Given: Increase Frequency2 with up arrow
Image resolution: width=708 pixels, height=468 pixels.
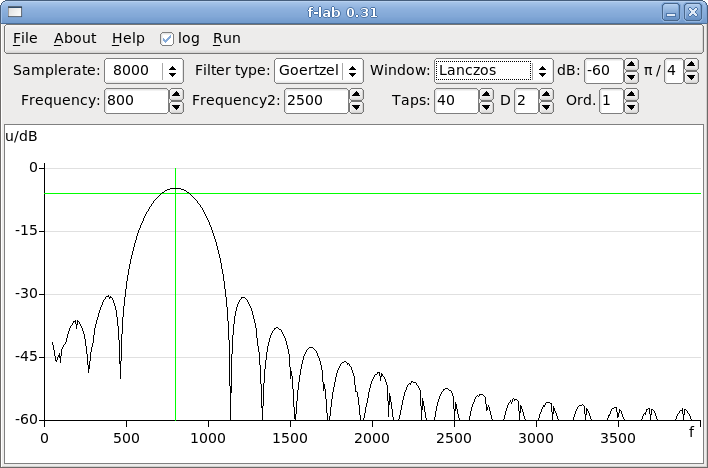Looking at the screenshot, I should coord(356,94).
